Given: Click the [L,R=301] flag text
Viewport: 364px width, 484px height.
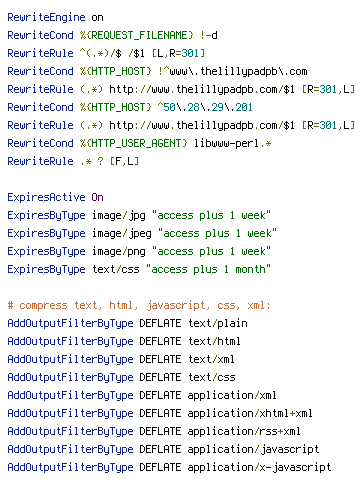Looking at the screenshot, I should pos(178,53).
